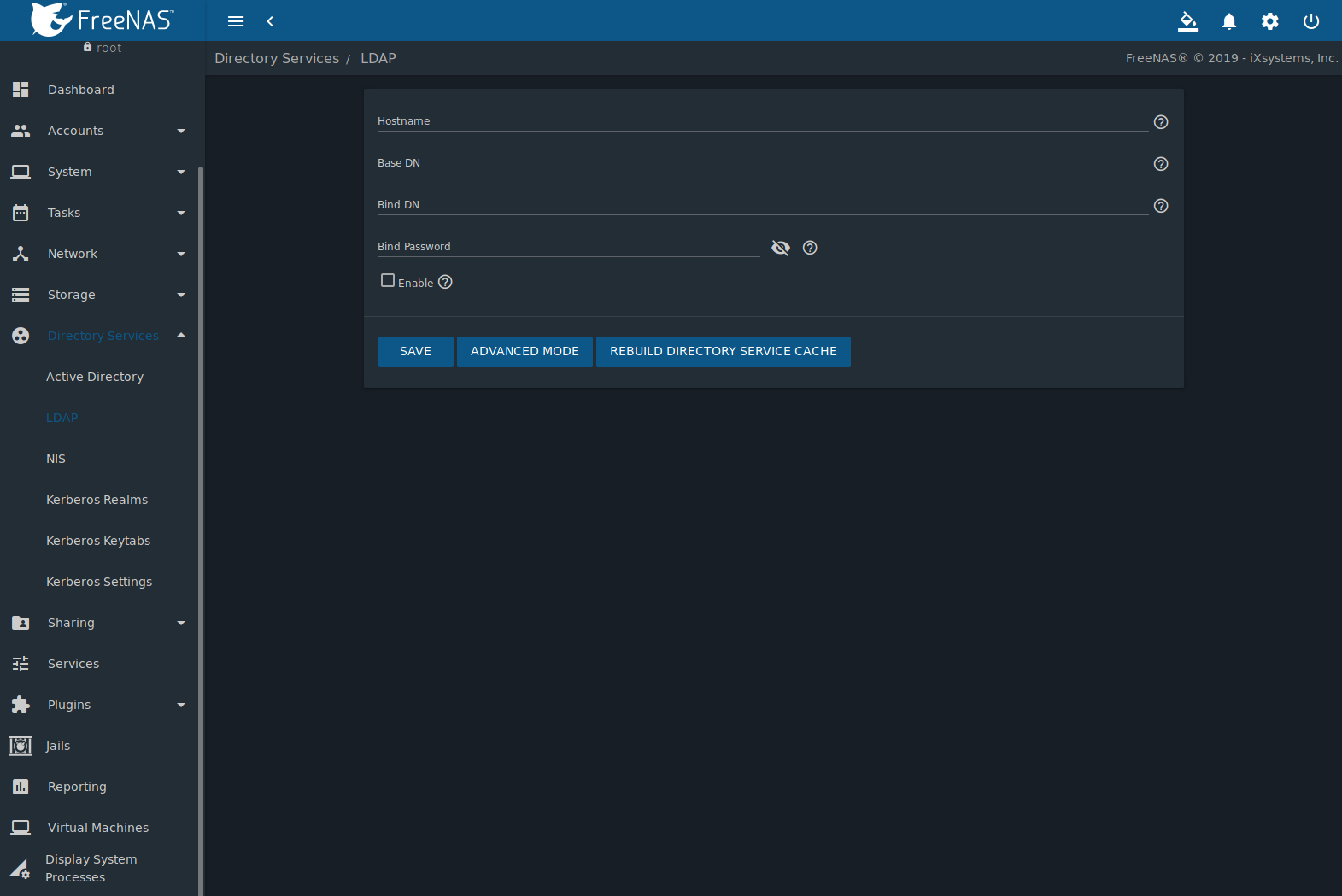This screenshot has height=896, width=1342.
Task: Click the SAVE button
Action: [x=416, y=351]
